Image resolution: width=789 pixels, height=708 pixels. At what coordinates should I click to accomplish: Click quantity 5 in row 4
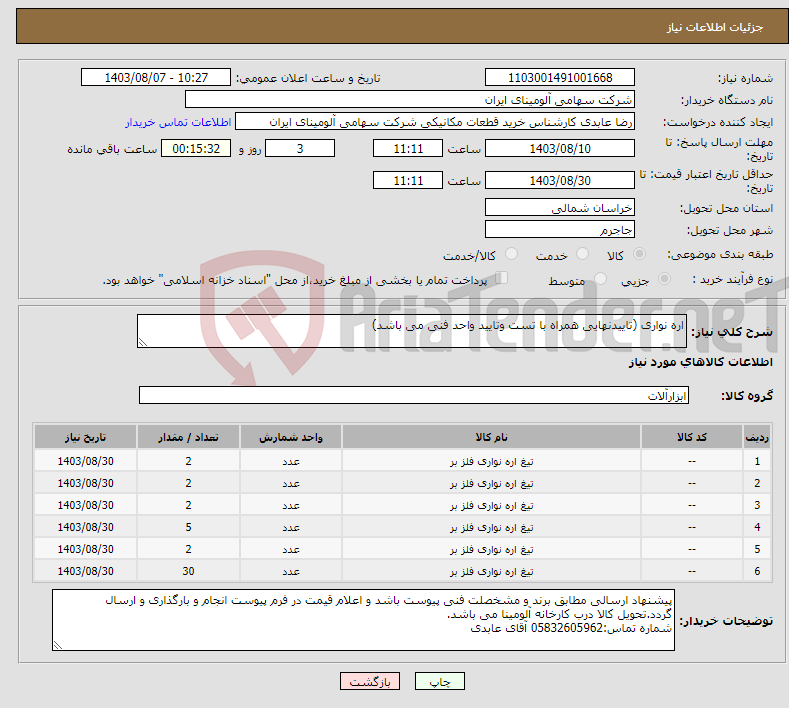pyautogui.click(x=188, y=527)
